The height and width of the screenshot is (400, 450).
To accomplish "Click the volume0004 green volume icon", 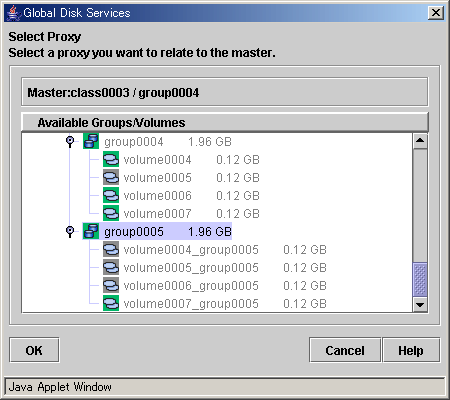I will (111, 159).
